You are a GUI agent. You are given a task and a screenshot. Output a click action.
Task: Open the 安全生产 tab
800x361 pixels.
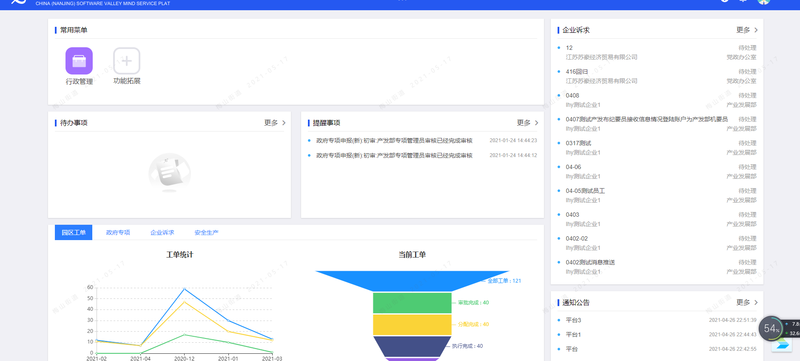pyautogui.click(x=206, y=233)
